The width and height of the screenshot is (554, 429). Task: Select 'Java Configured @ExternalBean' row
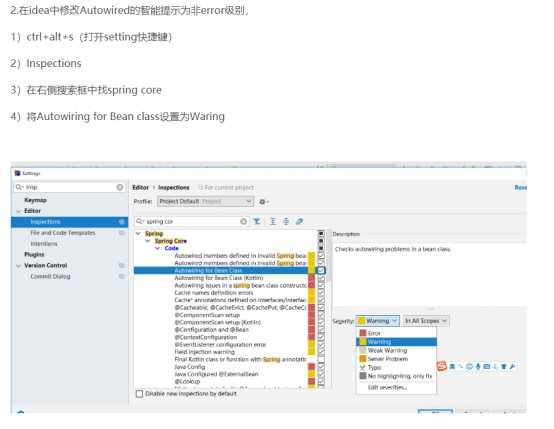click(217, 374)
